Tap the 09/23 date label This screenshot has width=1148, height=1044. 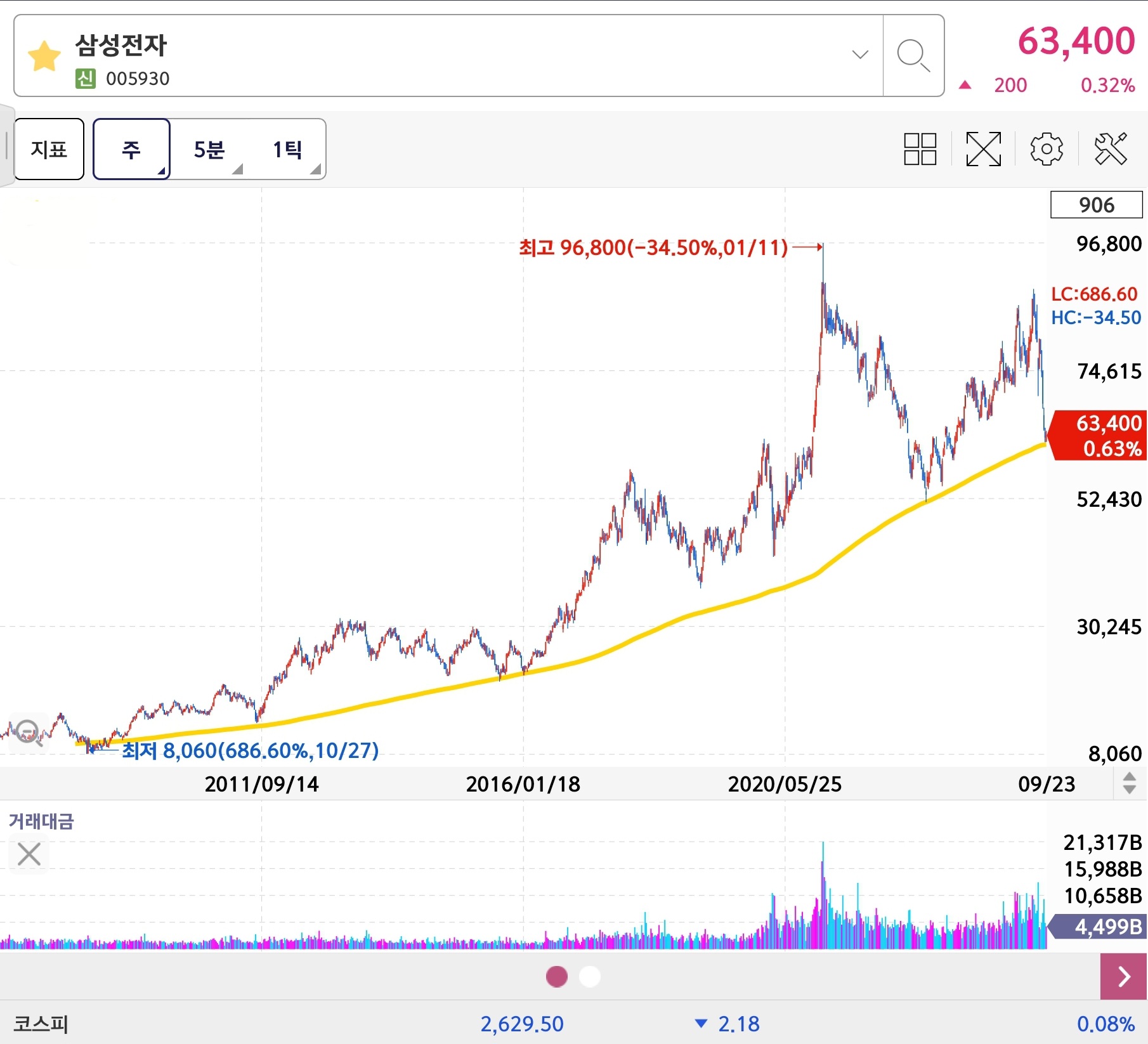pos(1047,784)
